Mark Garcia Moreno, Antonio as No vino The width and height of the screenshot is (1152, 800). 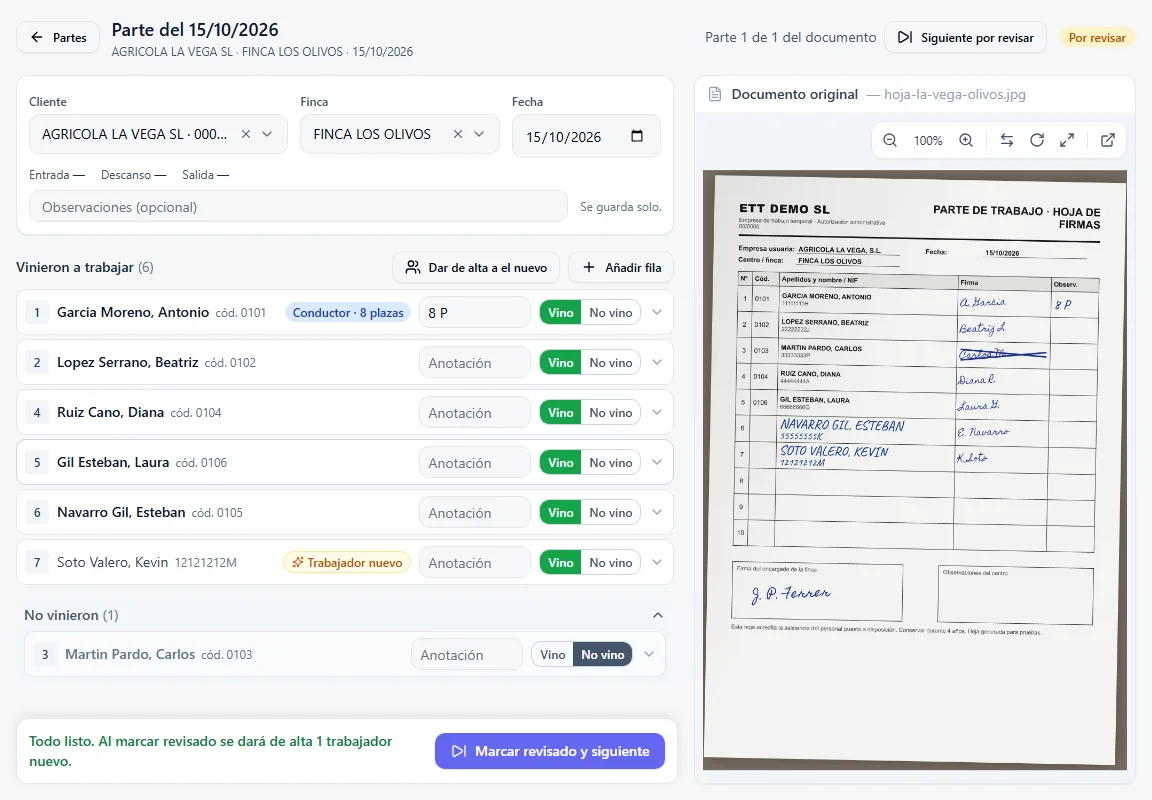point(611,312)
